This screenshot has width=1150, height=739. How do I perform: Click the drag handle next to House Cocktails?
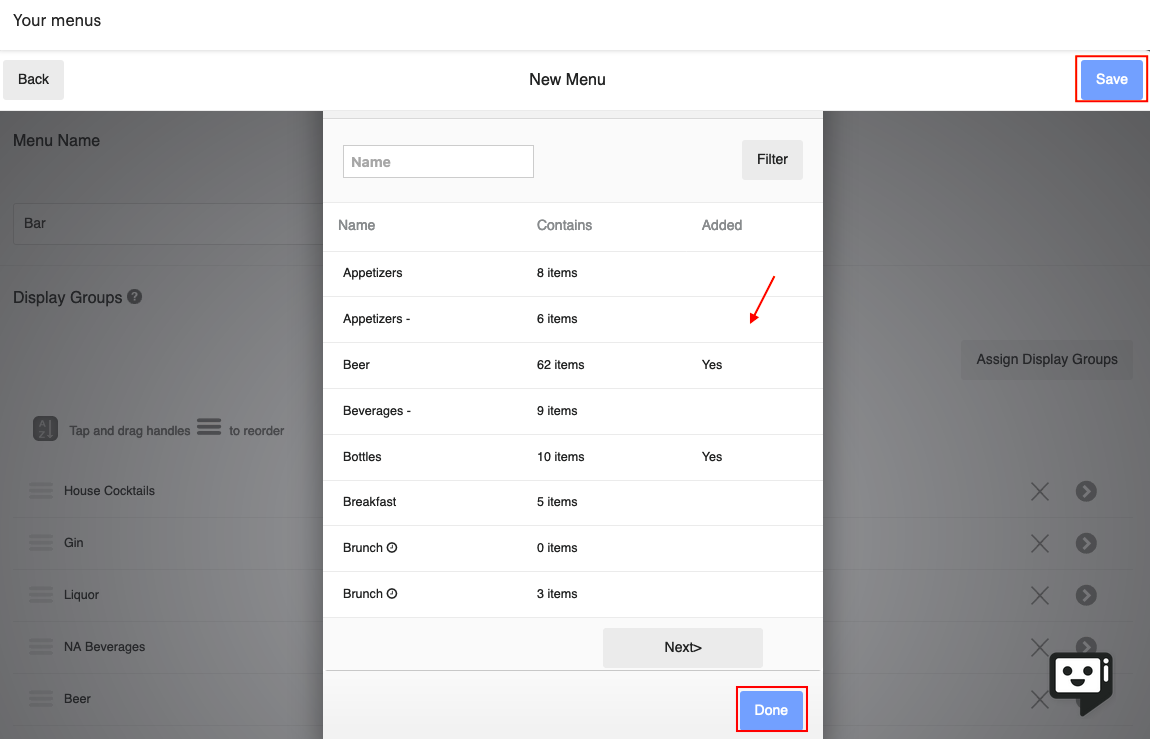(41, 490)
